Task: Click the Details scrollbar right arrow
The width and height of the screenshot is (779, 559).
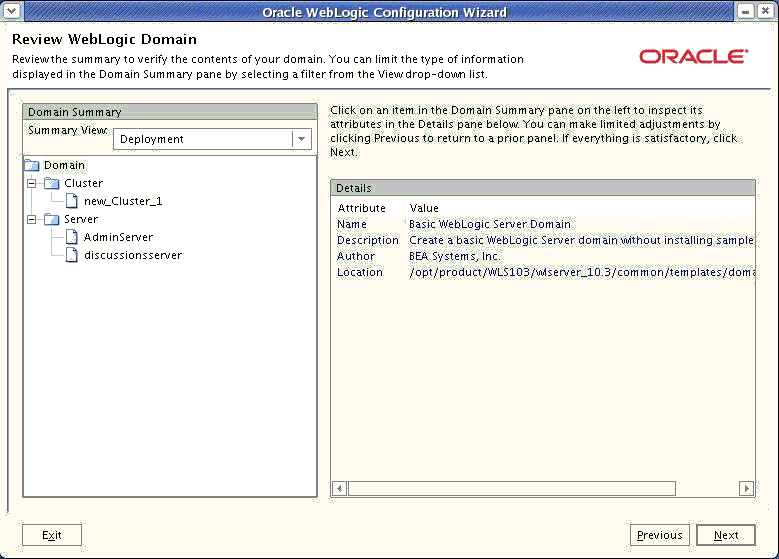Action: pos(746,488)
